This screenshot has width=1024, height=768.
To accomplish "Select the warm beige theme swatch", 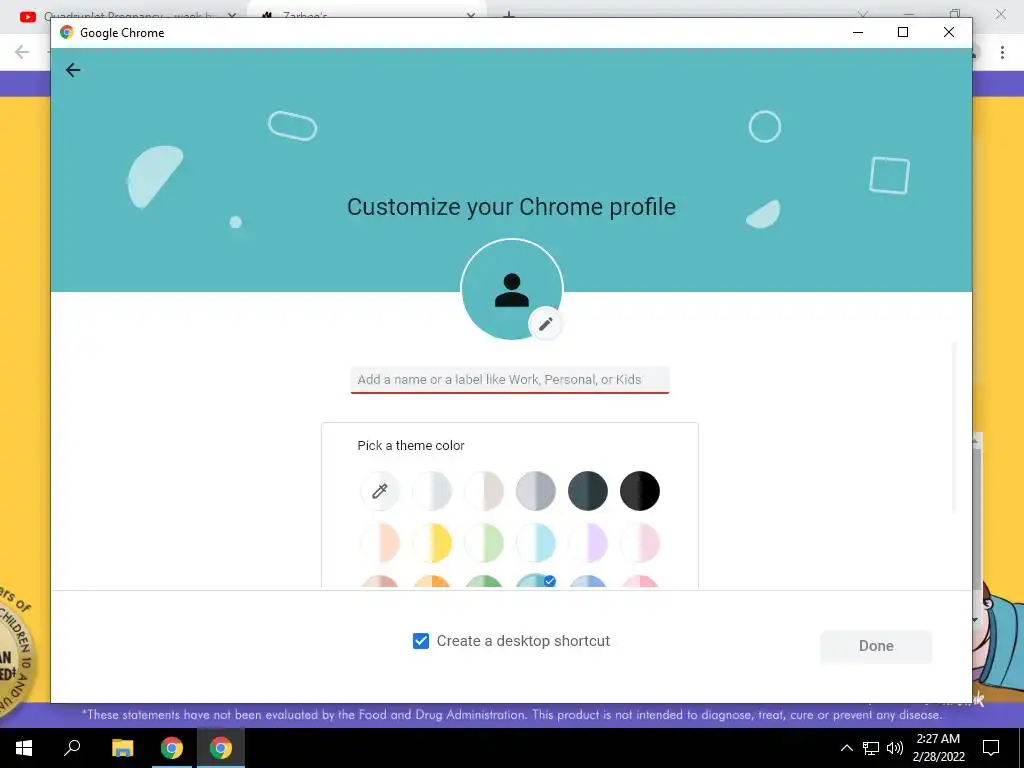I will click(x=484, y=491).
